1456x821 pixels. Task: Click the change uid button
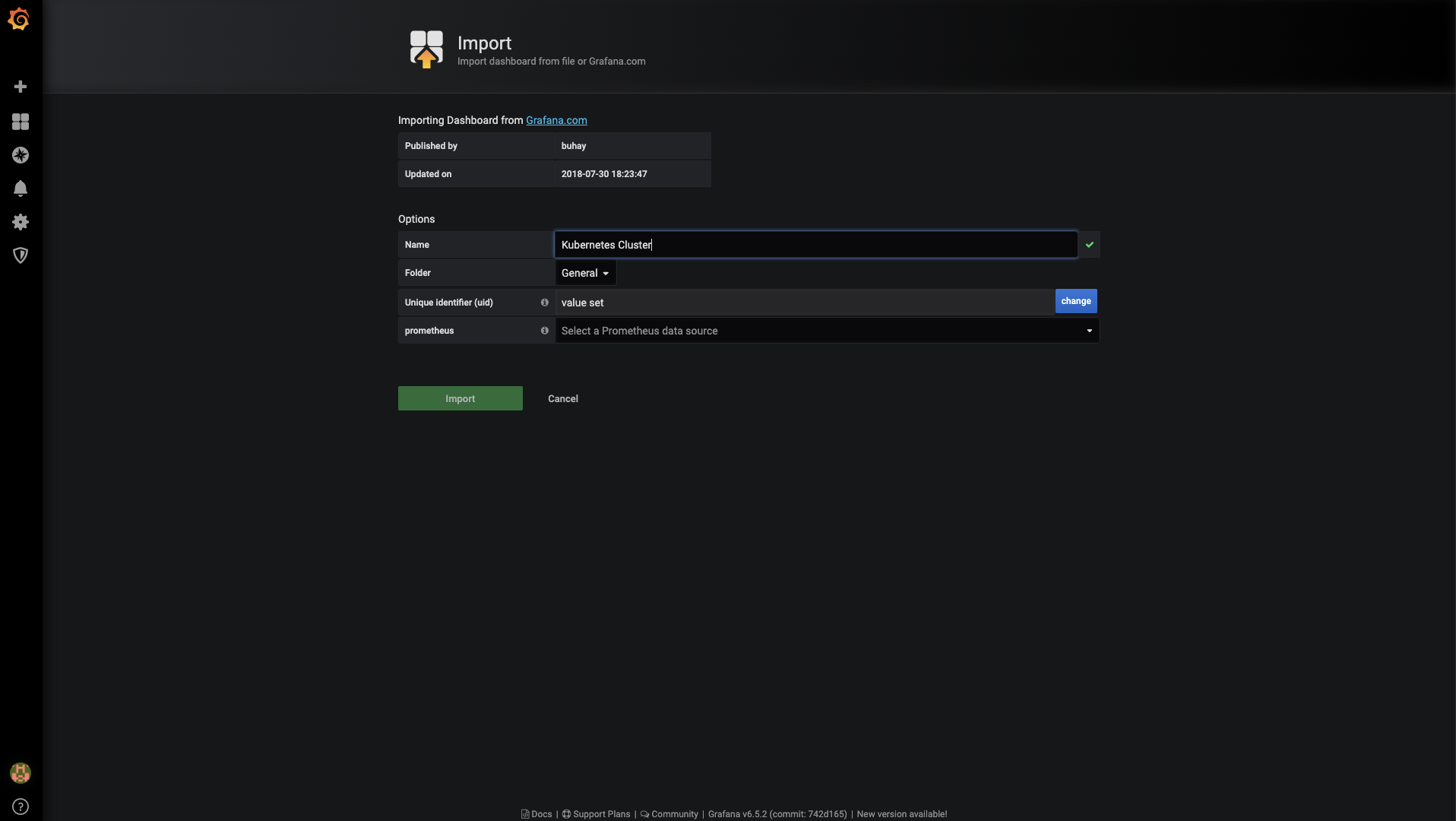(1076, 301)
